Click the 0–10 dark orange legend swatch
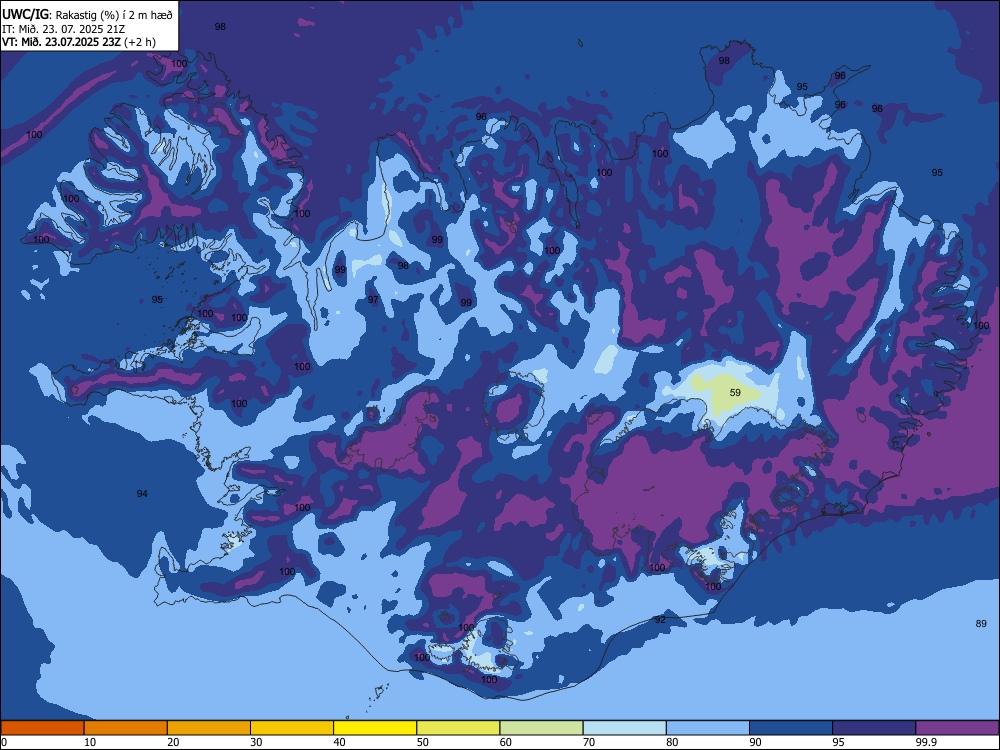1000x750 pixels. [x=42, y=728]
